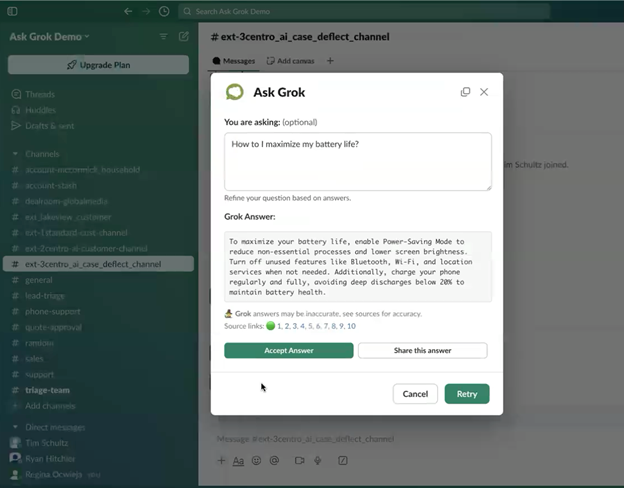Open the Ask Grok dialog in a new window
This screenshot has height=488, width=624.
(x=465, y=92)
